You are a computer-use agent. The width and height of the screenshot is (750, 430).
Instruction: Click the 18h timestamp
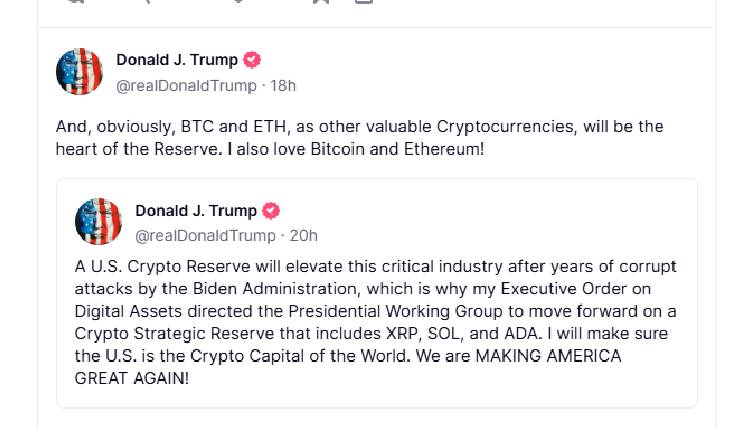pyautogui.click(x=285, y=85)
